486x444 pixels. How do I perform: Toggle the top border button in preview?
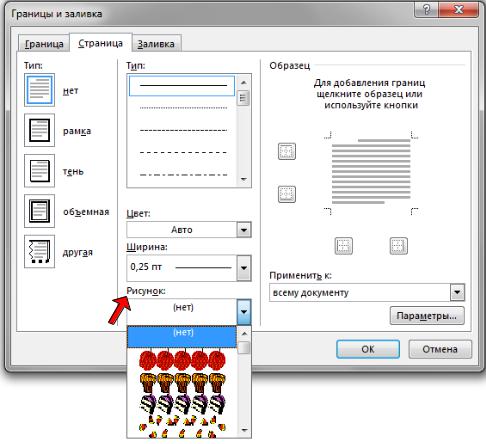(287, 151)
